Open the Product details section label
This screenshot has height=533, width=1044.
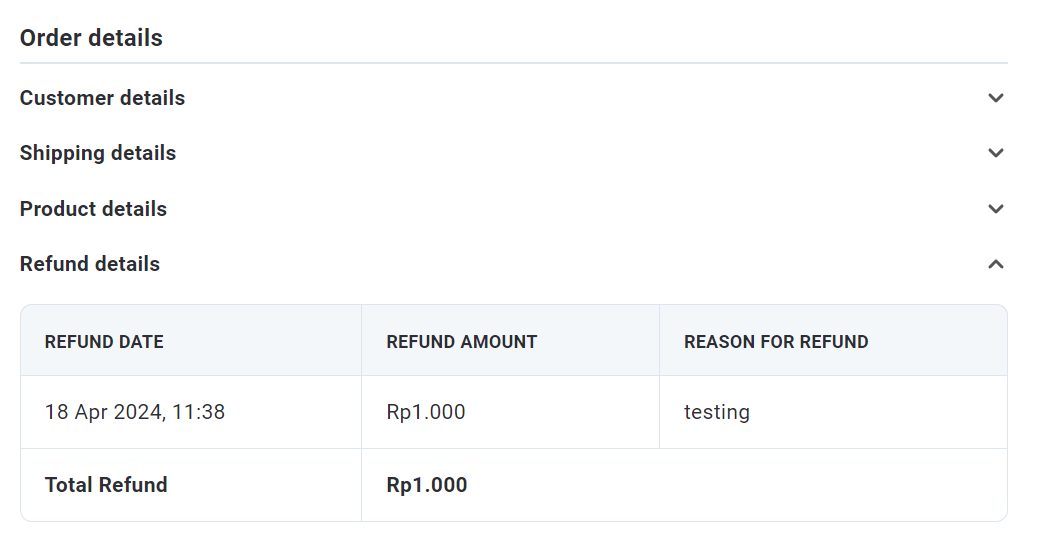pyautogui.click(x=93, y=209)
